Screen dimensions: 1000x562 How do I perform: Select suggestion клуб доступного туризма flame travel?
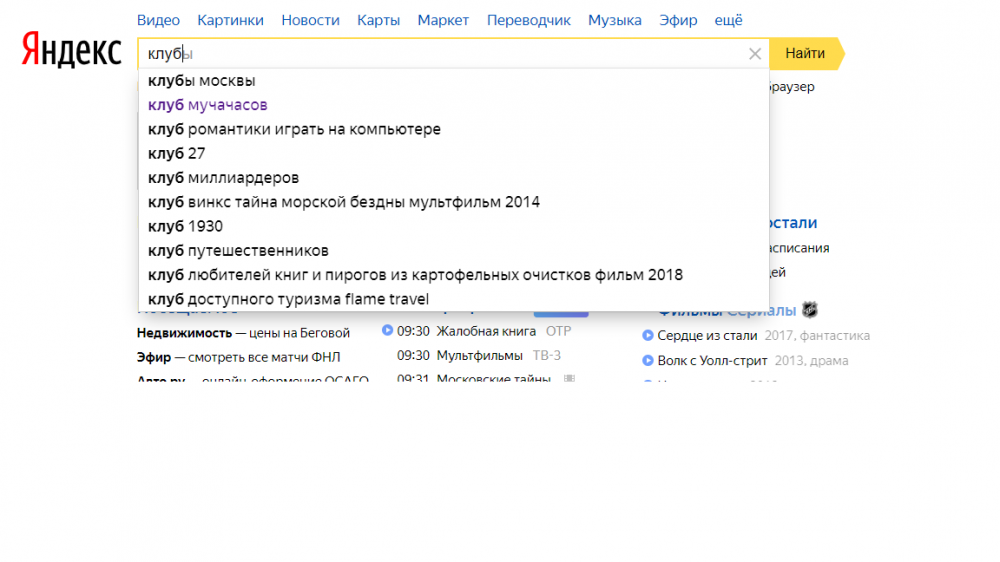tap(288, 299)
